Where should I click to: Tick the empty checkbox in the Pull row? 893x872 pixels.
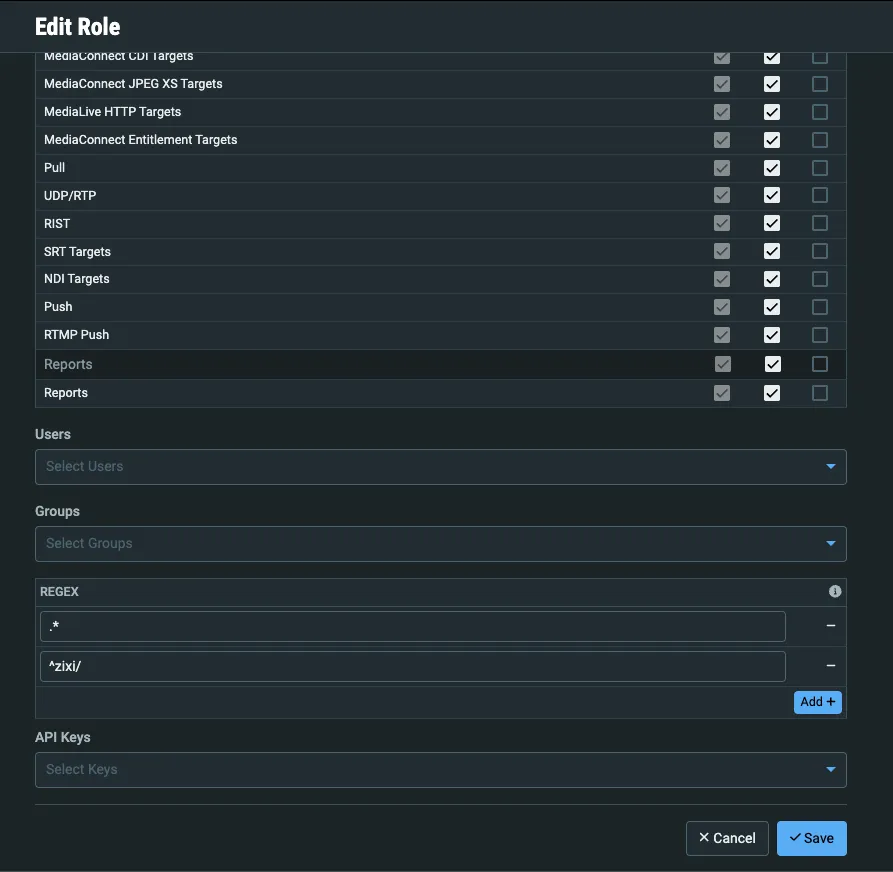pyautogui.click(x=820, y=168)
